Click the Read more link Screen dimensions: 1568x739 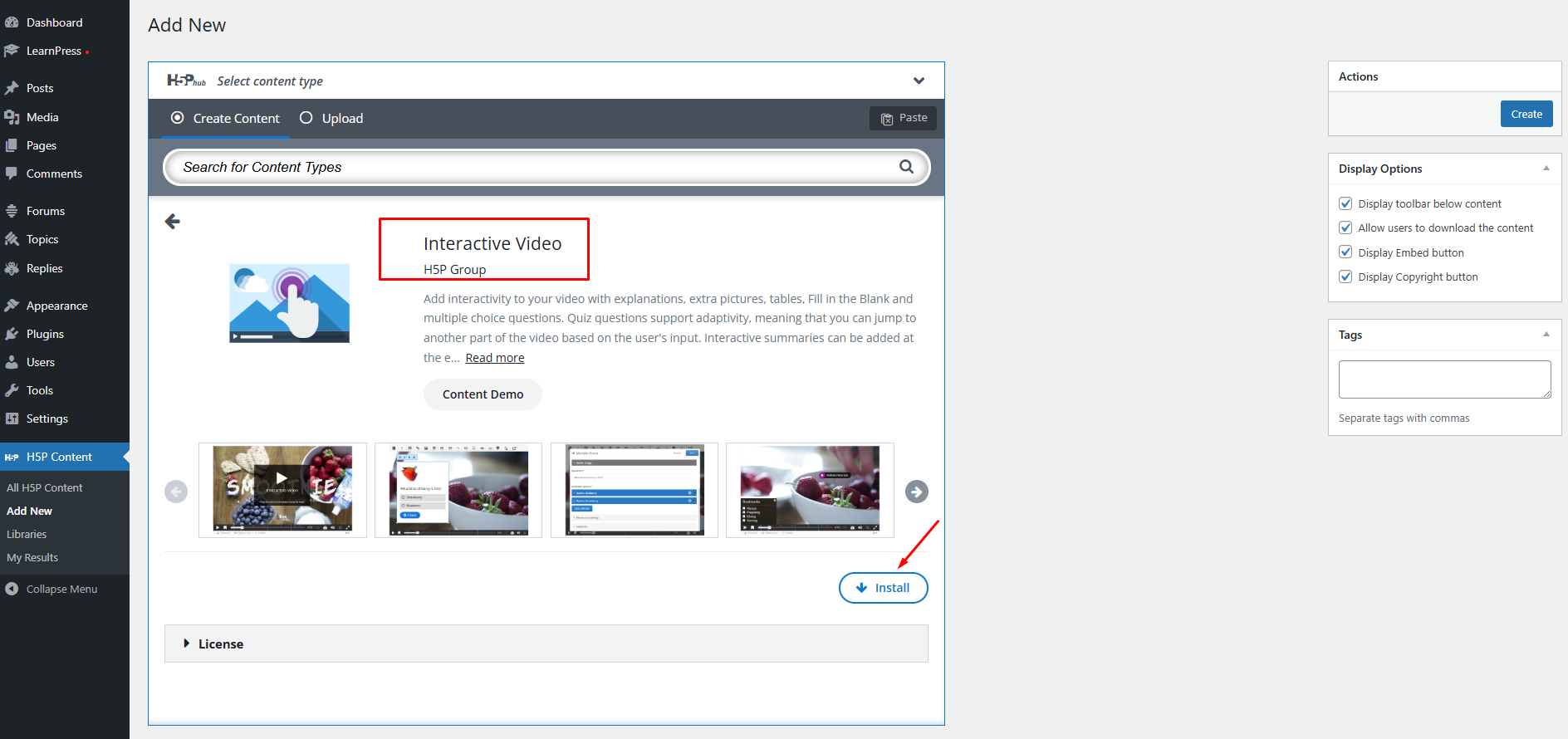pyautogui.click(x=495, y=358)
